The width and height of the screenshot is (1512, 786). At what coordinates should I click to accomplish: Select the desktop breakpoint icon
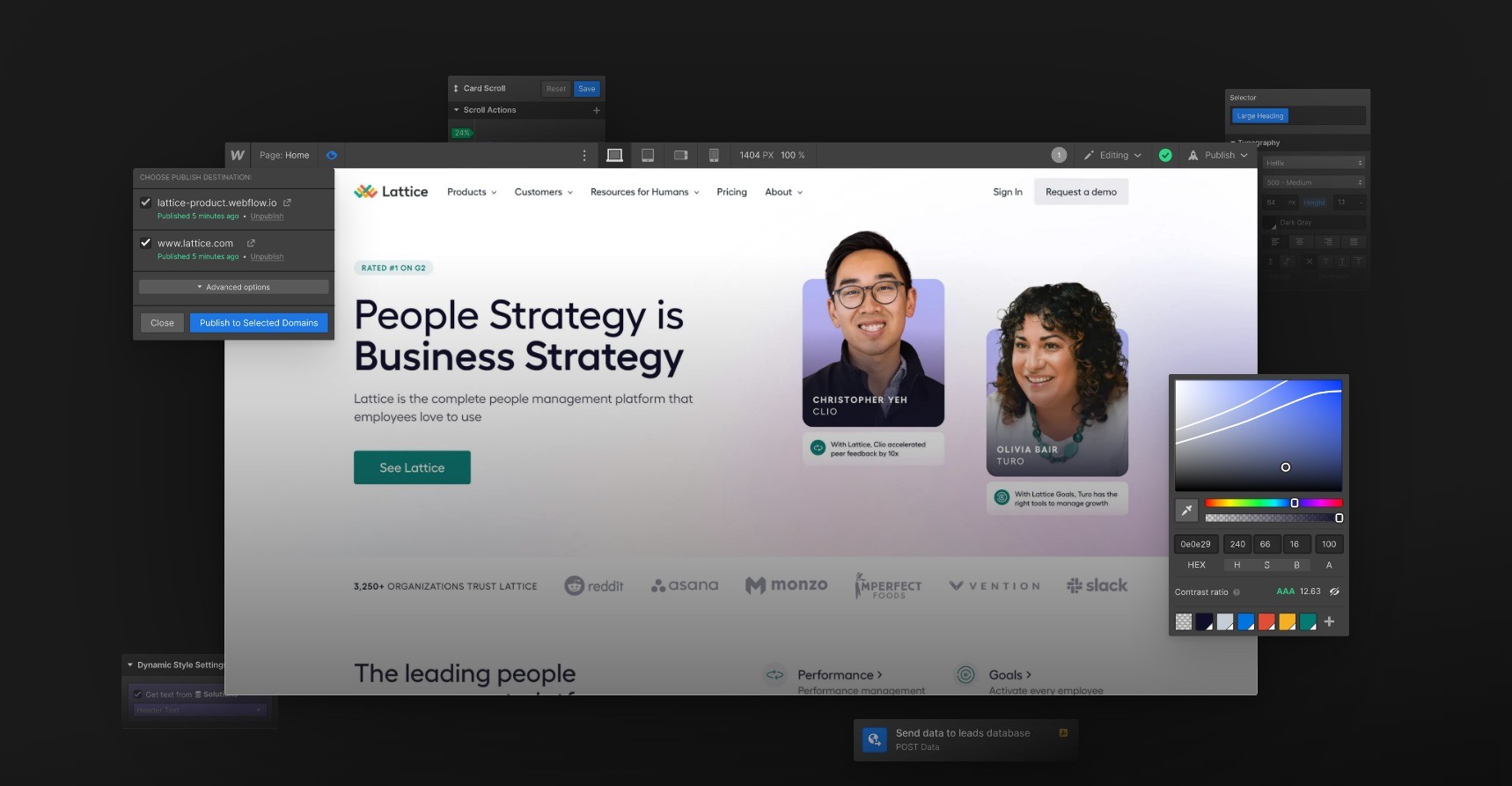point(614,155)
